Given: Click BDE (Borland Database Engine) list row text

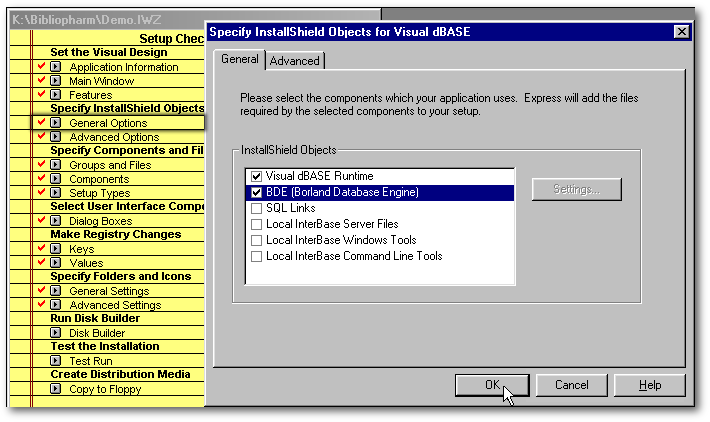Looking at the screenshot, I should 342,192.
